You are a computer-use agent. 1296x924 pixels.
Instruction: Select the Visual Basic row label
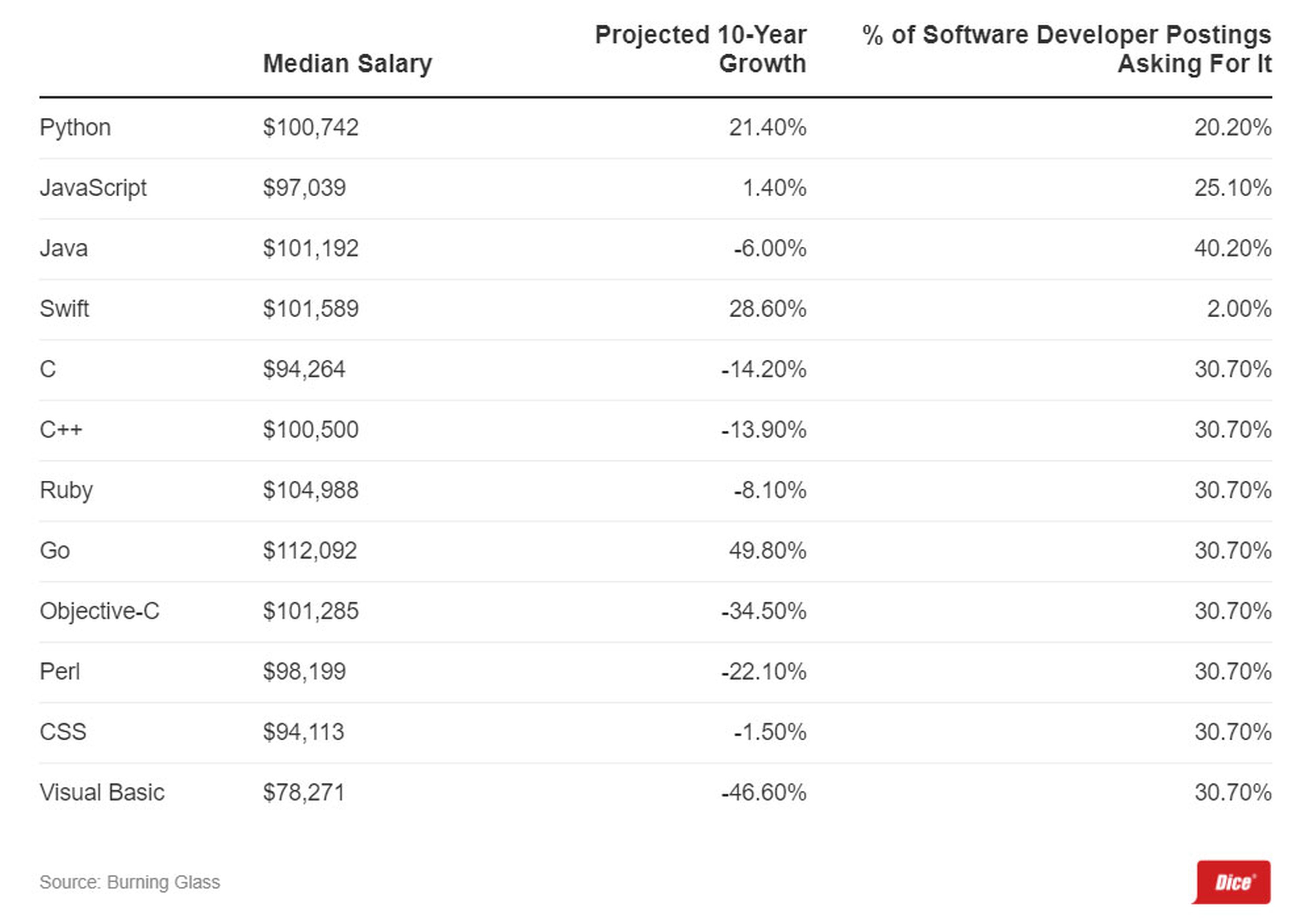(102, 793)
